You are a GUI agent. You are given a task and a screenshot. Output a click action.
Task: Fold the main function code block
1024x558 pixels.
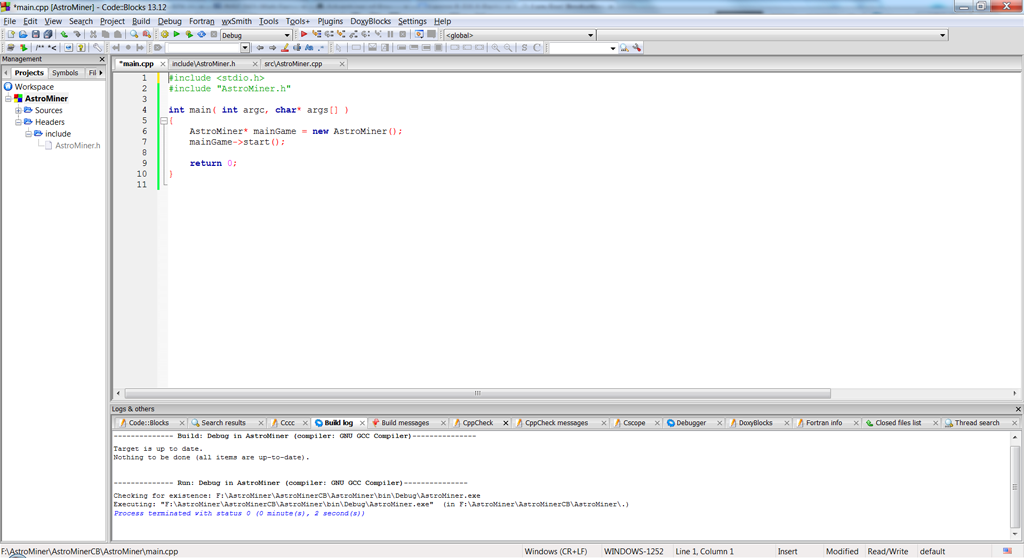point(164,121)
